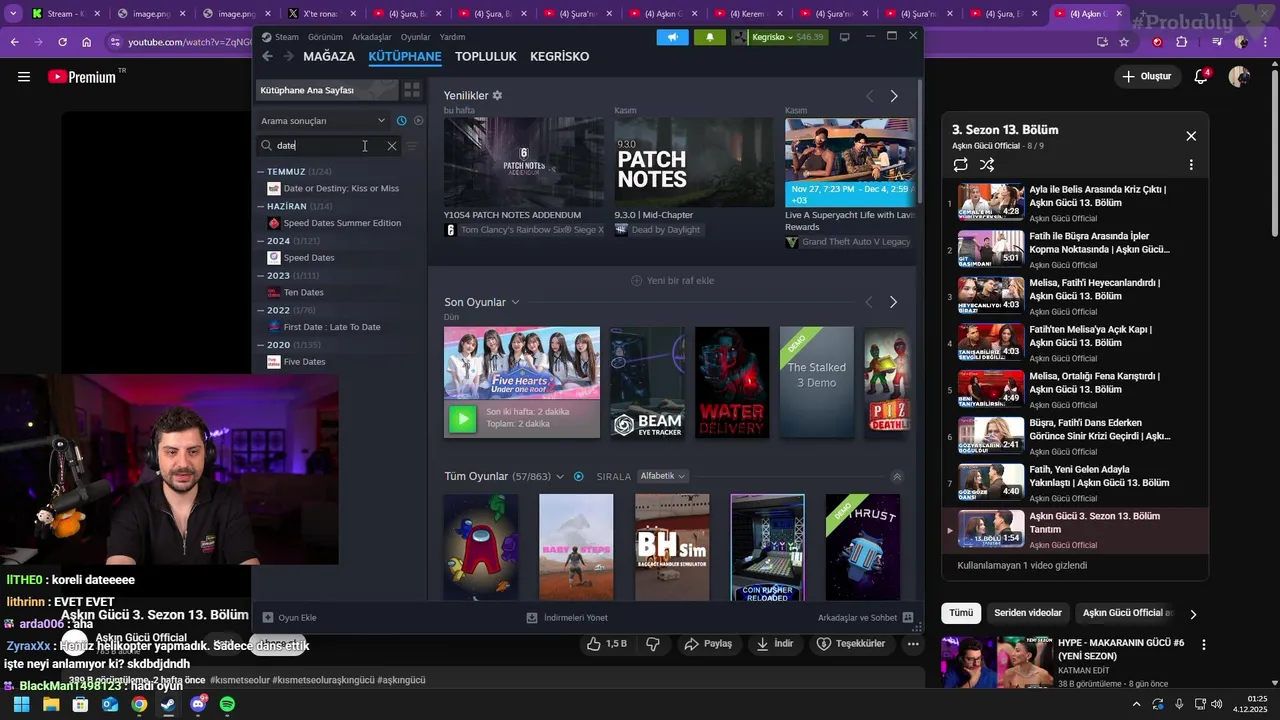
Task: Open Oyunlar menu
Action: pos(415,37)
